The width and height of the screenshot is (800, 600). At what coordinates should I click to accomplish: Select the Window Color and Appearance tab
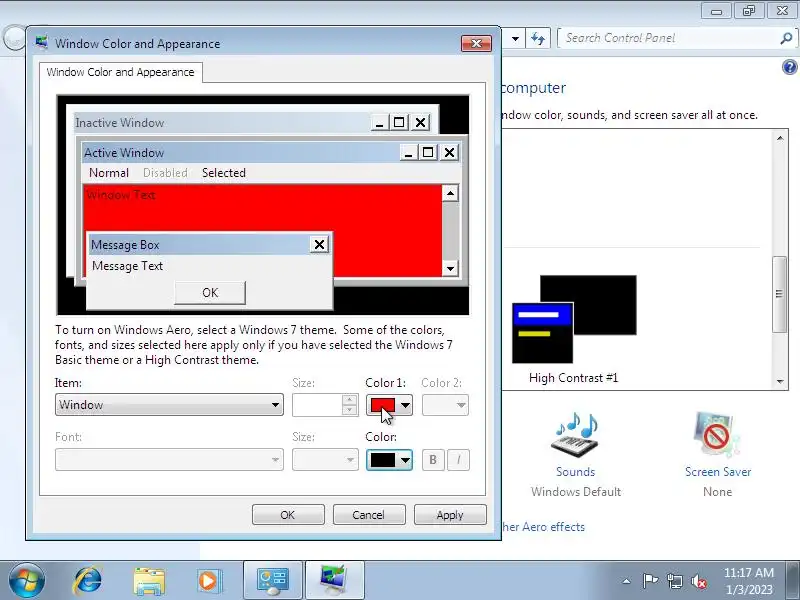tap(120, 72)
